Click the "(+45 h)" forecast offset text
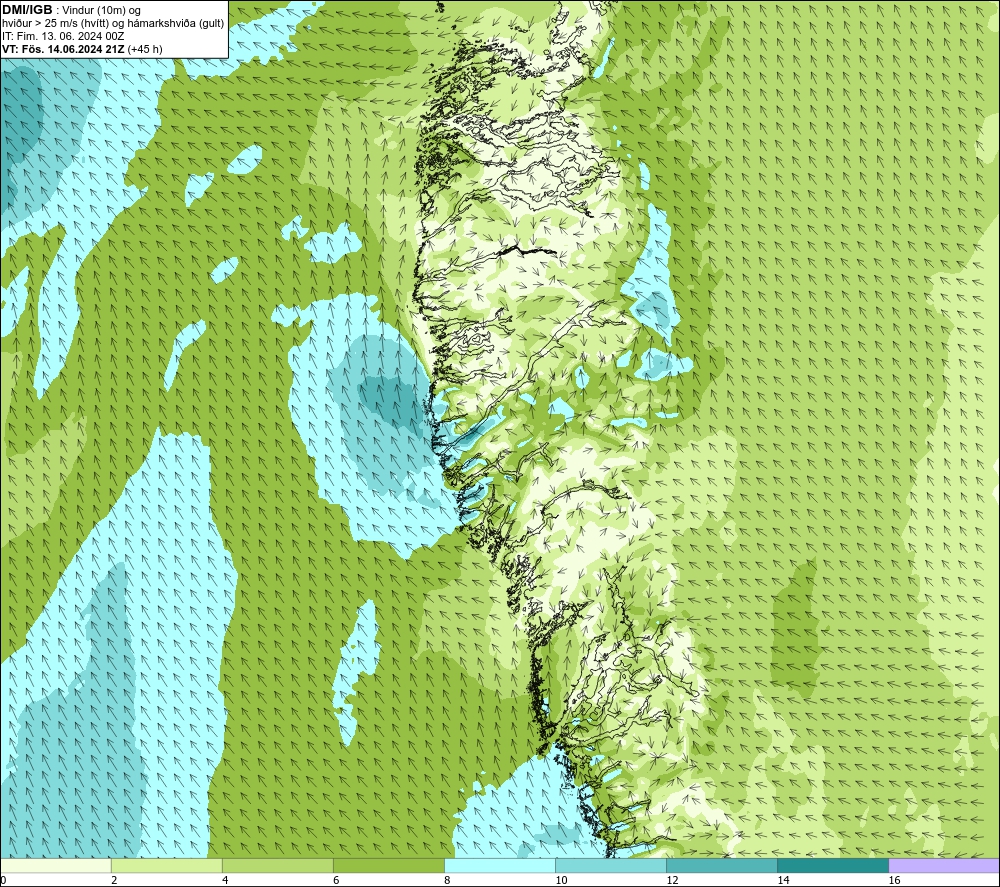1000x887 pixels. pos(145,49)
